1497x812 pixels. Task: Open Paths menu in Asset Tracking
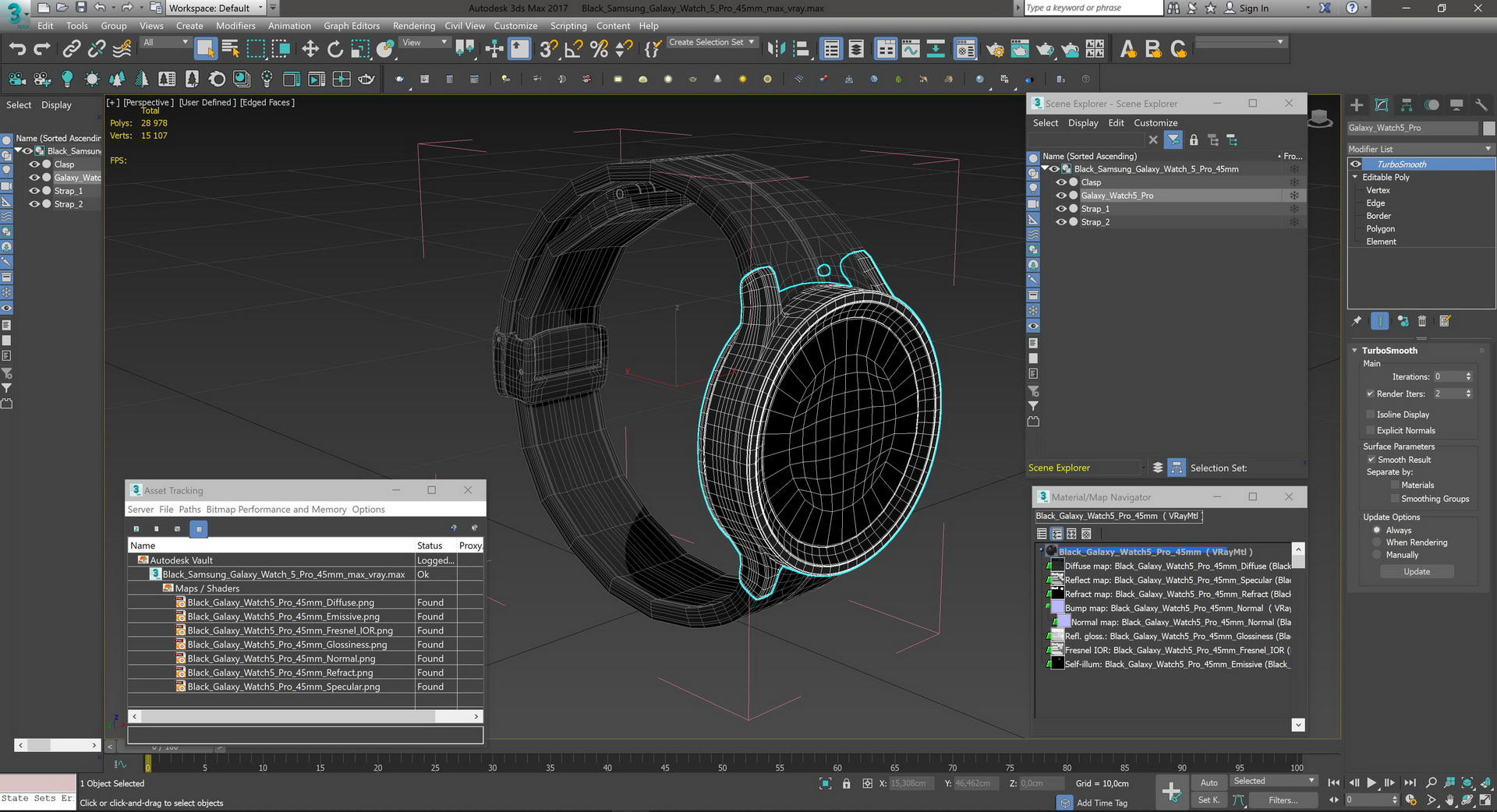pos(189,510)
